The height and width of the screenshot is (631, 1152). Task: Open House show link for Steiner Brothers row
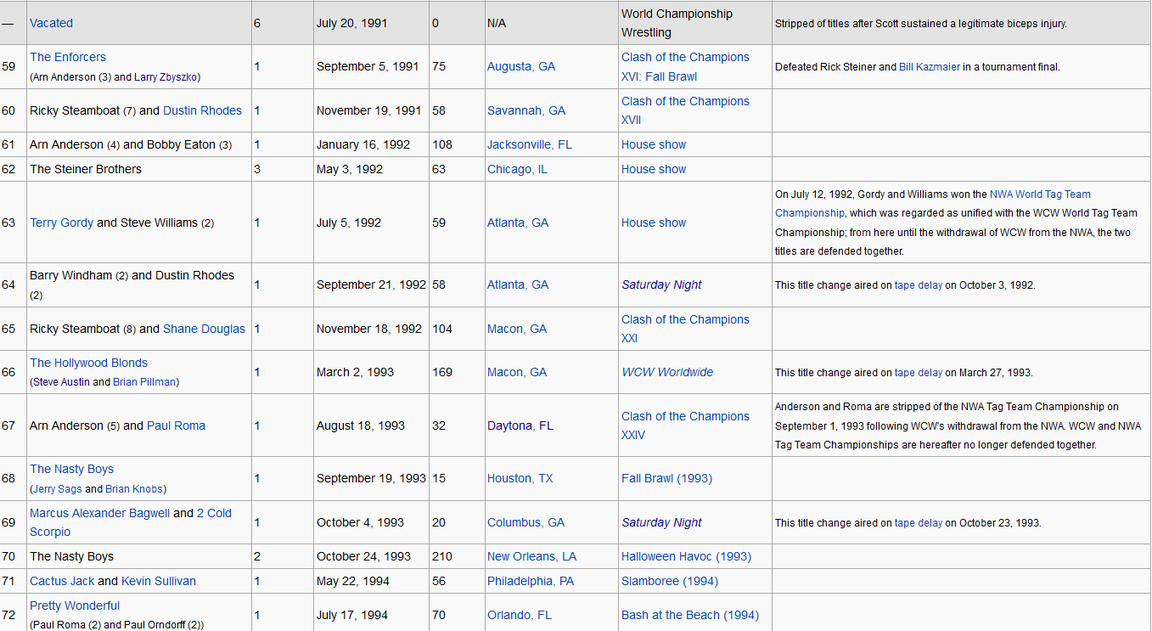(653, 169)
